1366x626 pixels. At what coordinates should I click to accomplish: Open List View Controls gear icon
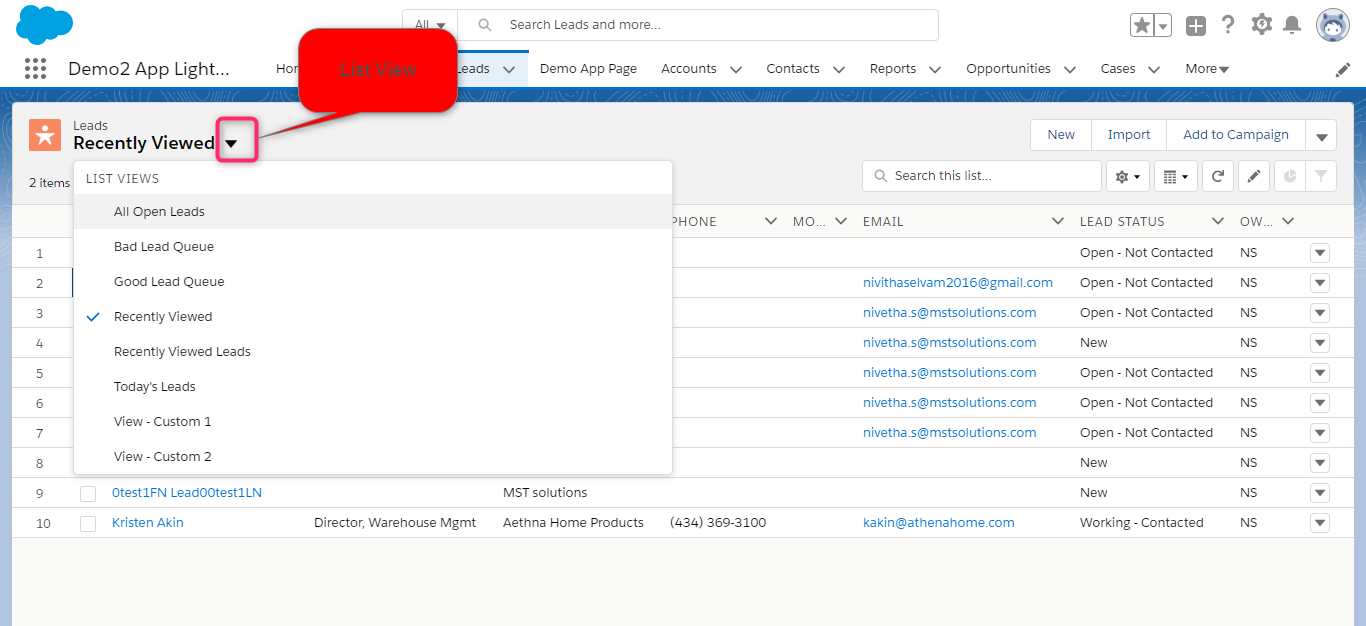pos(1127,175)
